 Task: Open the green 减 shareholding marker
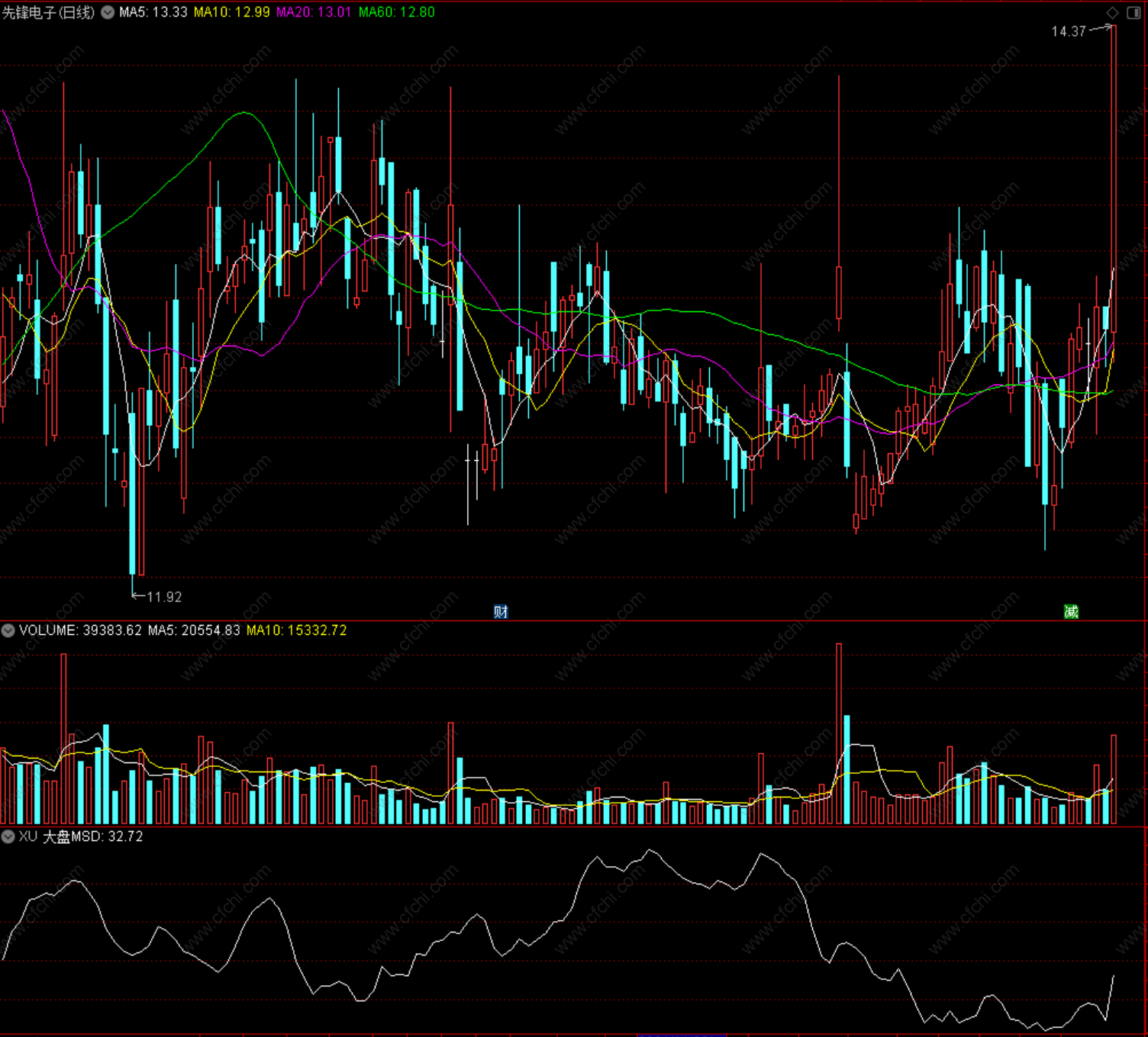[x=1072, y=611]
